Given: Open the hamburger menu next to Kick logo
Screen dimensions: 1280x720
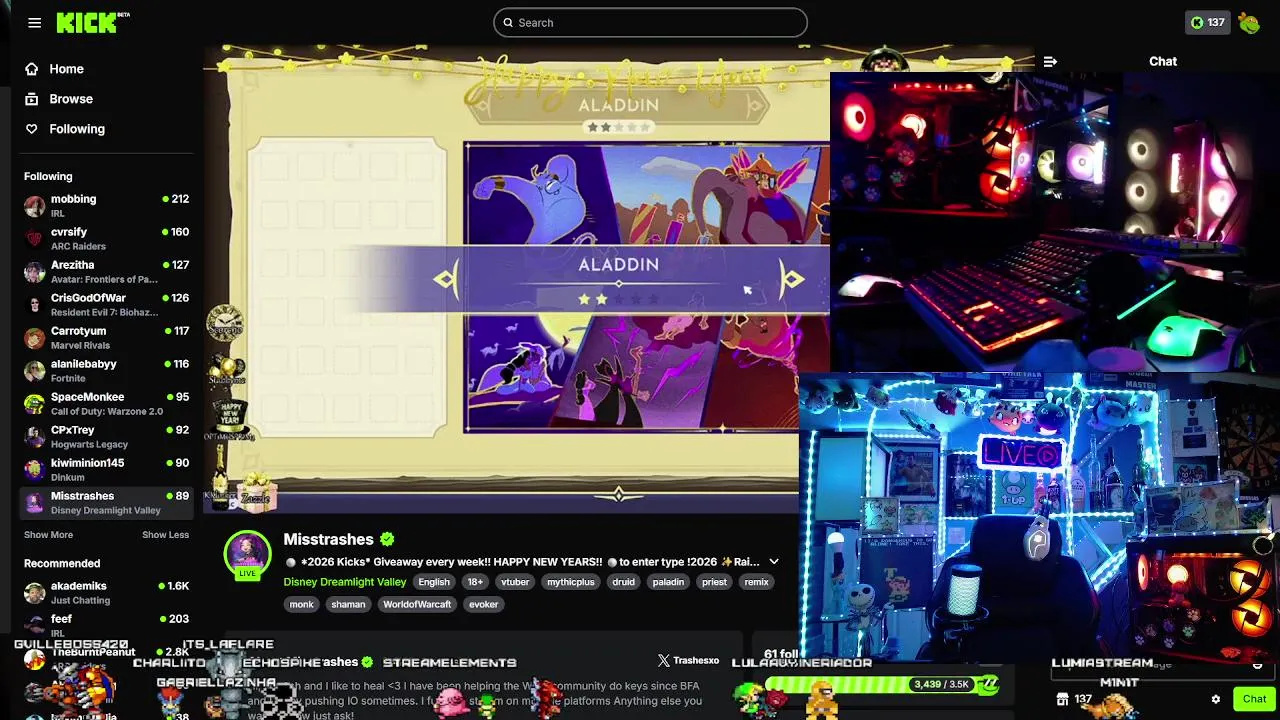Looking at the screenshot, I should [35, 22].
